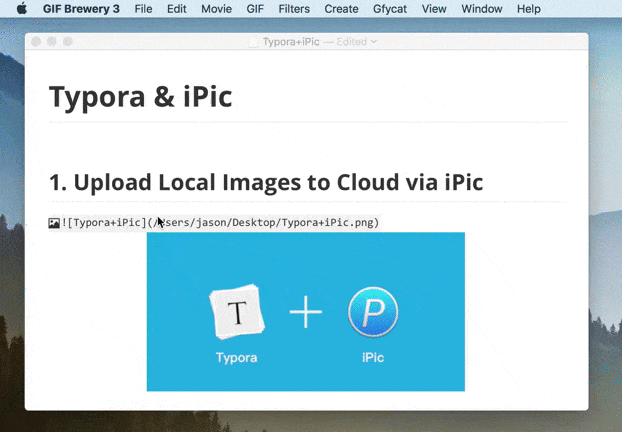Open the Edit menu
622x432 pixels.
click(177, 9)
